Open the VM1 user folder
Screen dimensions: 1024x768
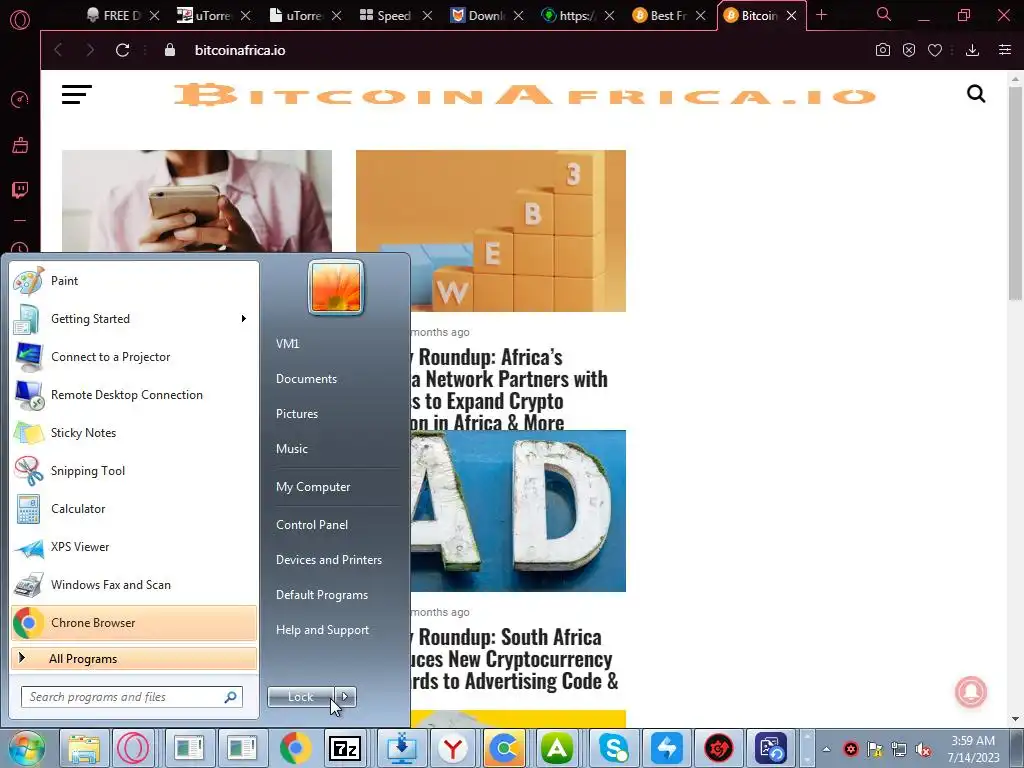pos(287,344)
